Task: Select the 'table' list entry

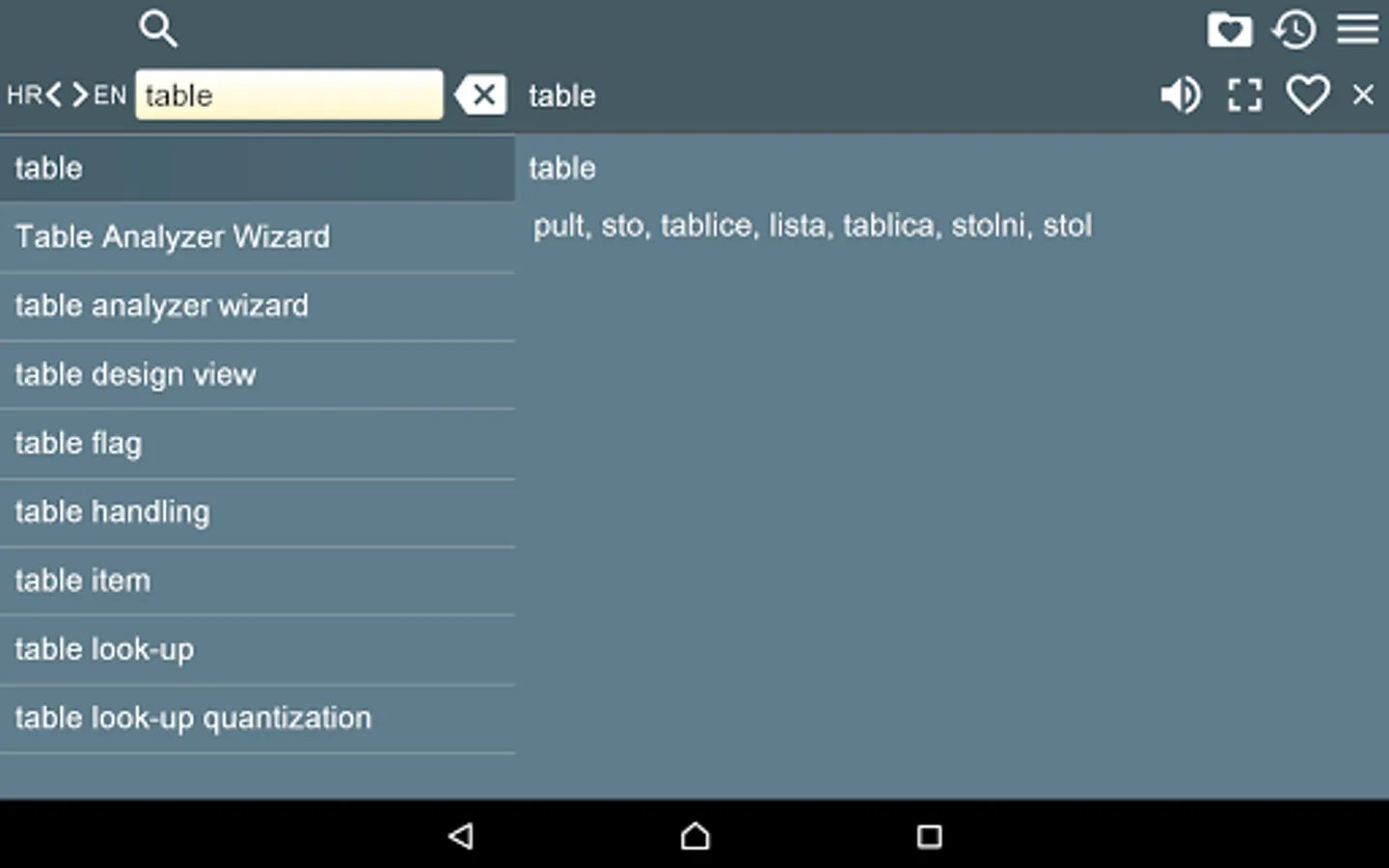Action: [258, 169]
